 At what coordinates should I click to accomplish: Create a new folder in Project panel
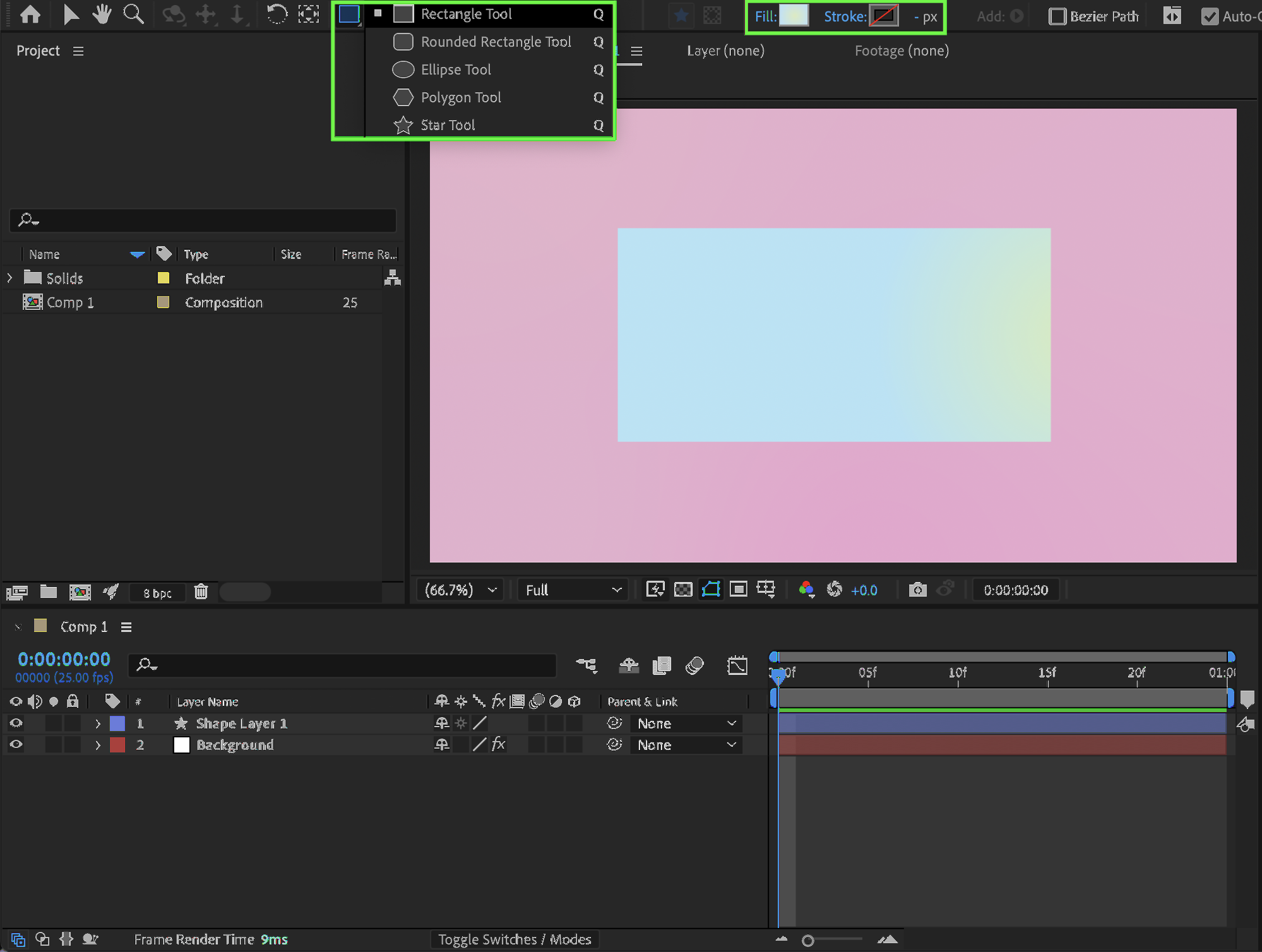(49, 592)
